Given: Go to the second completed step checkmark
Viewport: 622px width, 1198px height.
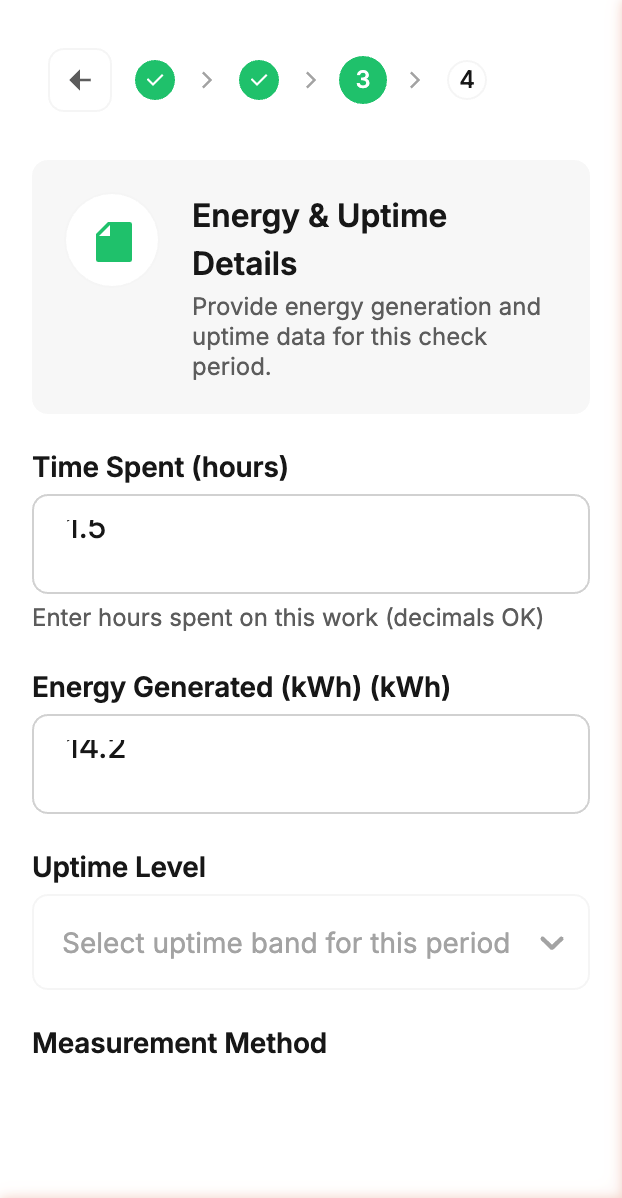Looking at the screenshot, I should pos(259,80).
